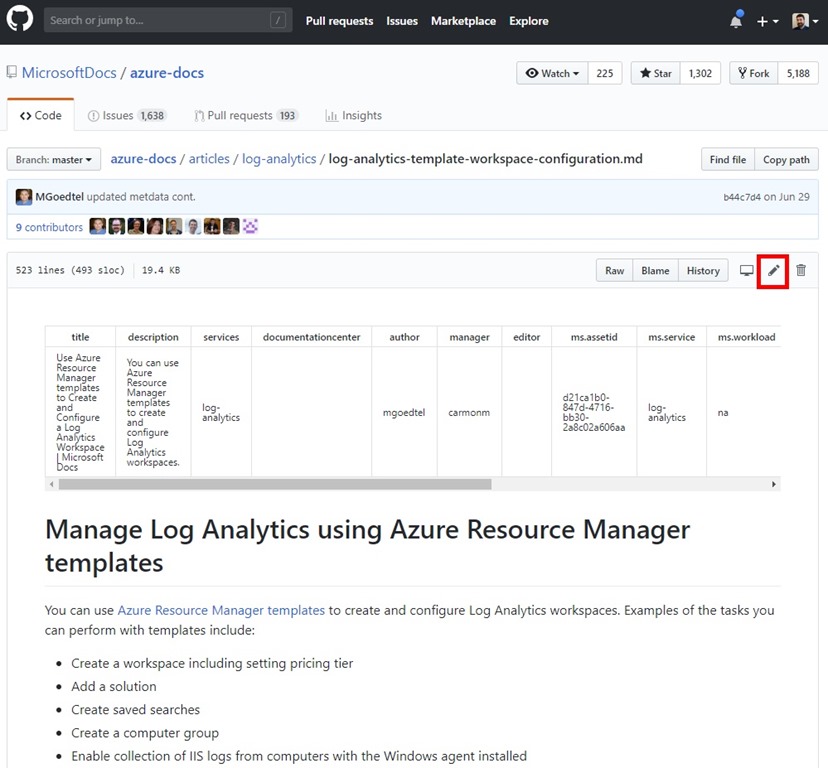Click the first contributor avatar
This screenshot has width=828, height=768.
click(97, 227)
